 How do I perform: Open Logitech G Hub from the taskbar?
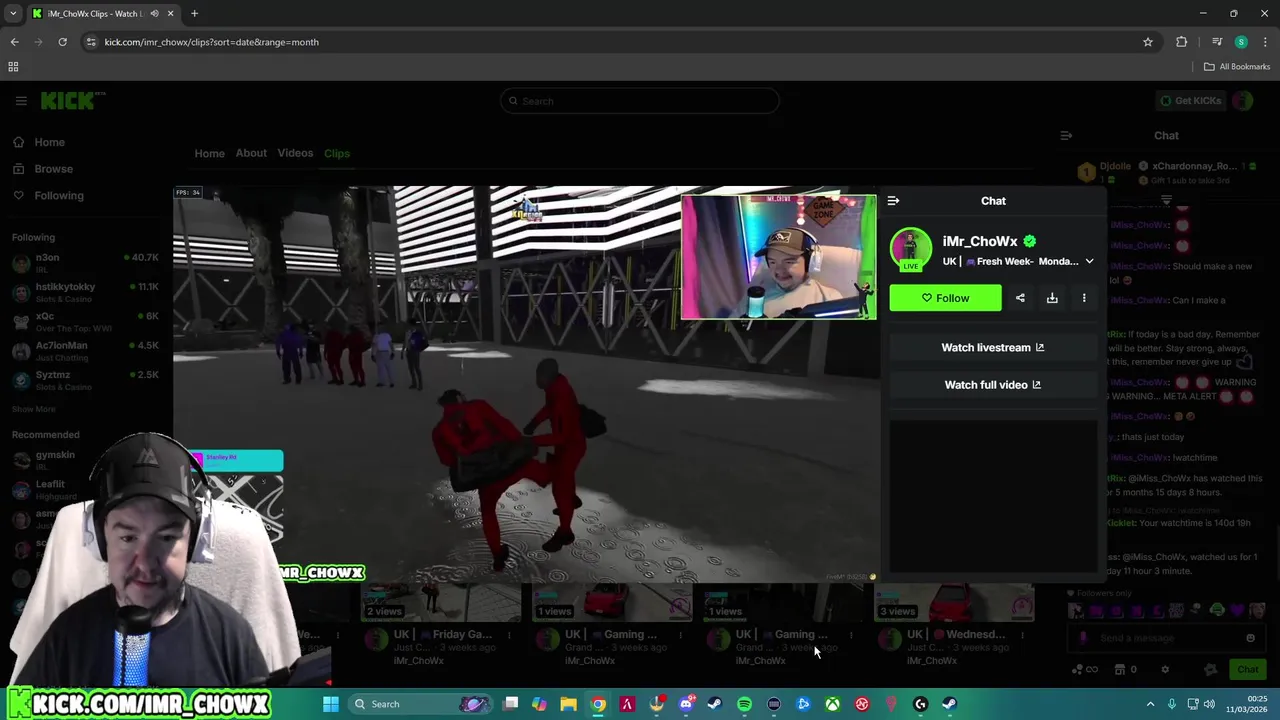[920, 704]
